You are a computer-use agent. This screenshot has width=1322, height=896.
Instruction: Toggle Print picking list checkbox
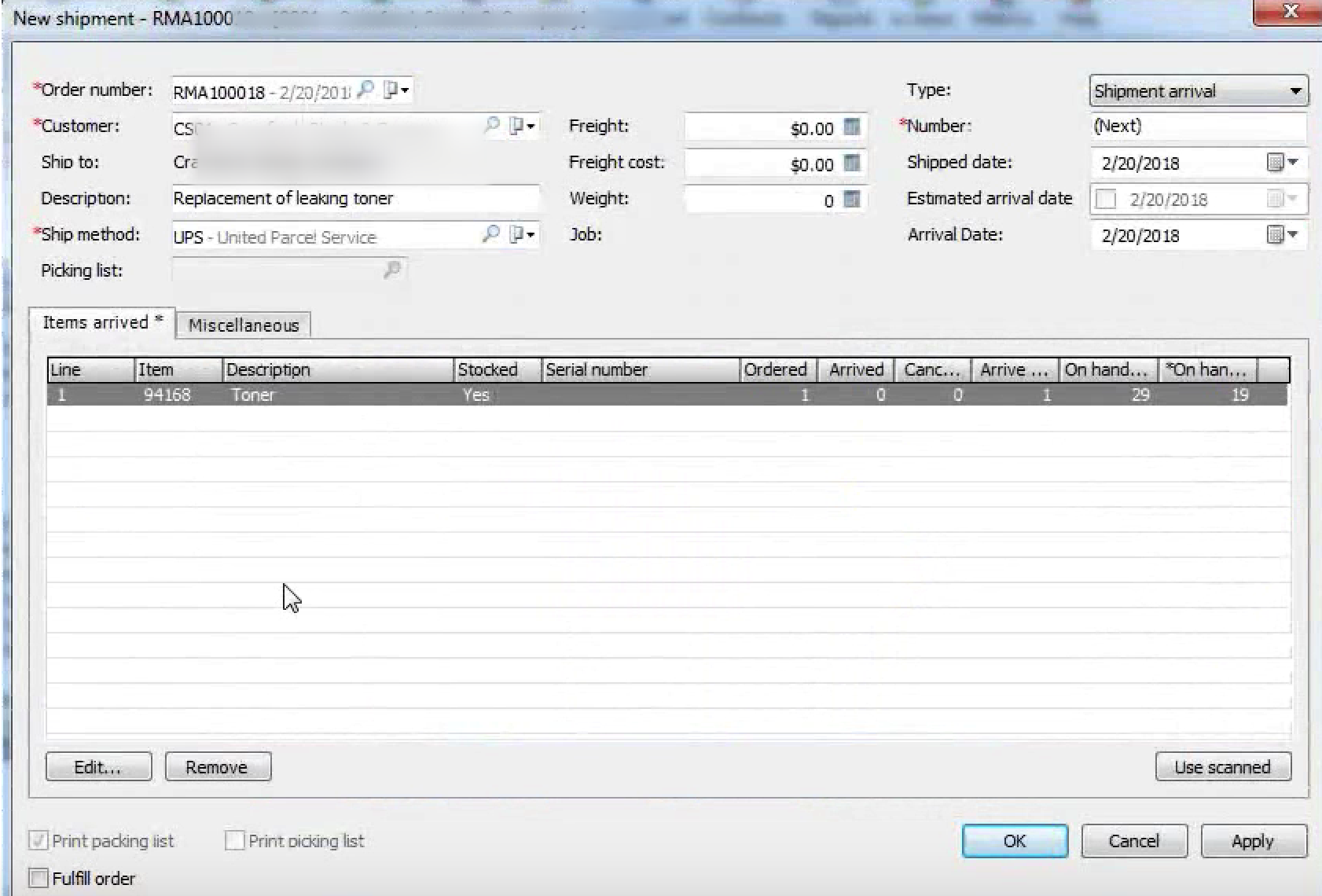pos(234,841)
